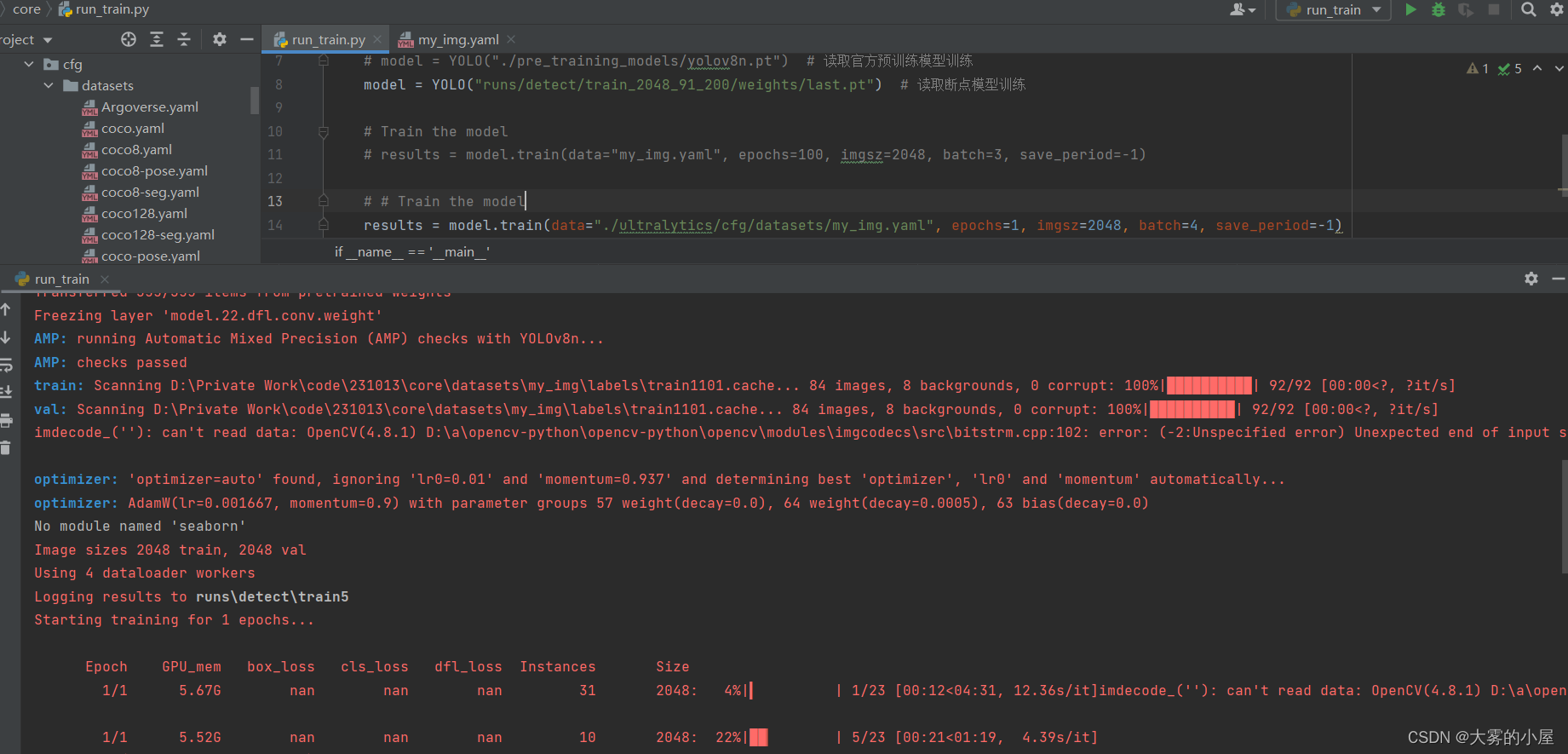The image size is (1568, 754).
Task: Print console output with printer icon
Action: (x=6, y=420)
